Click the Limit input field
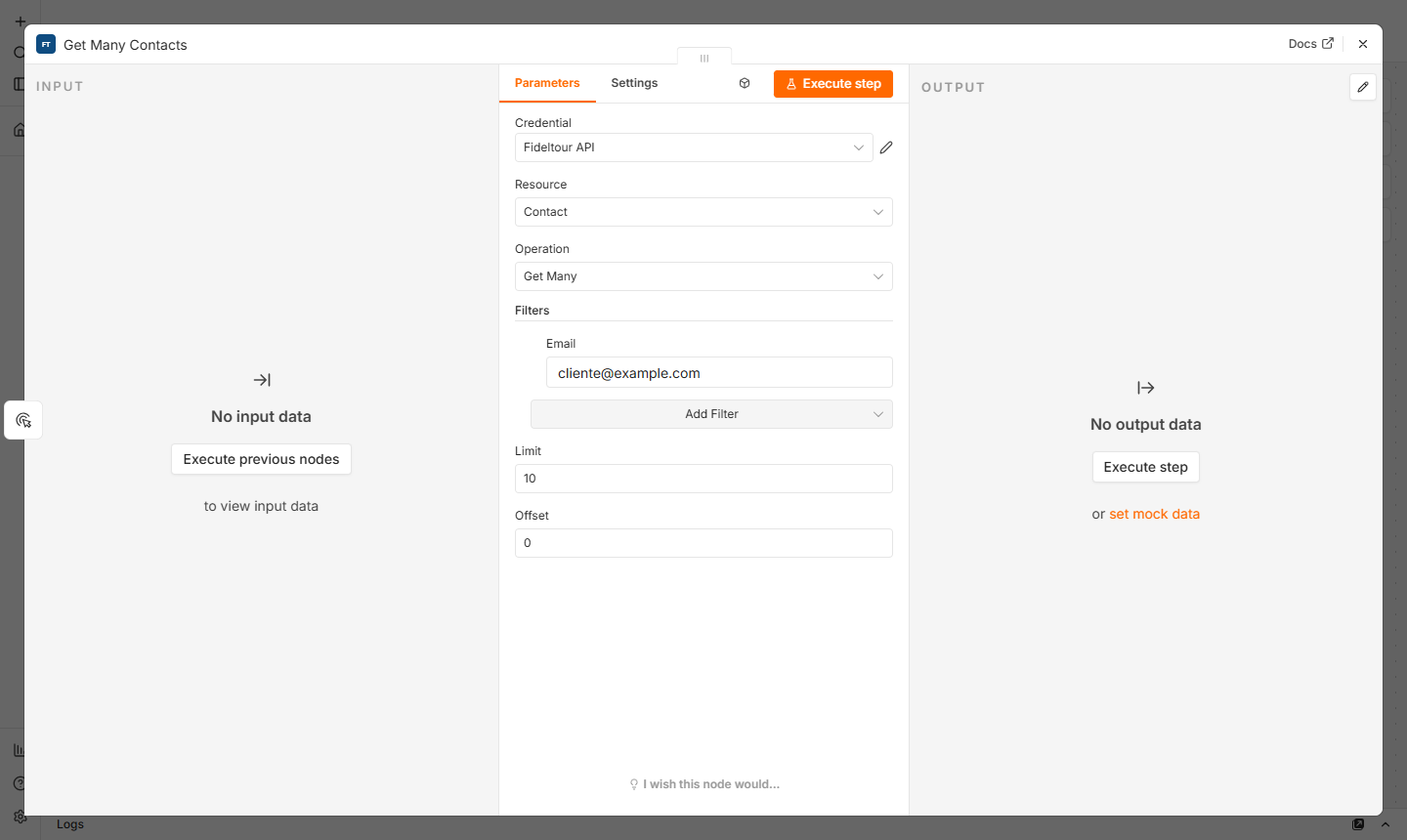The height and width of the screenshot is (840, 1407). (x=703, y=479)
